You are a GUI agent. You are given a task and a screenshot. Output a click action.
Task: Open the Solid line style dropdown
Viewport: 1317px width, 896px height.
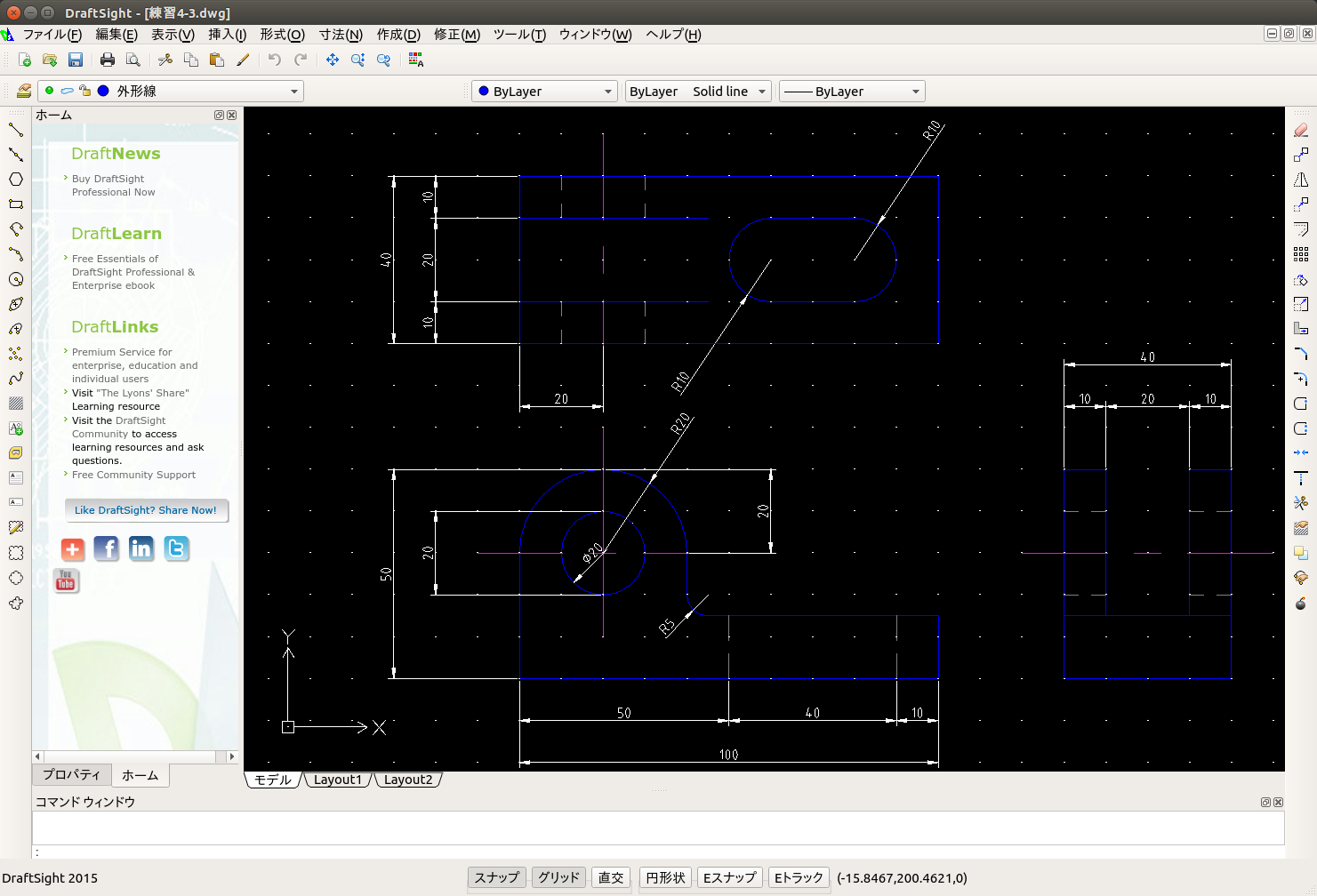762,92
